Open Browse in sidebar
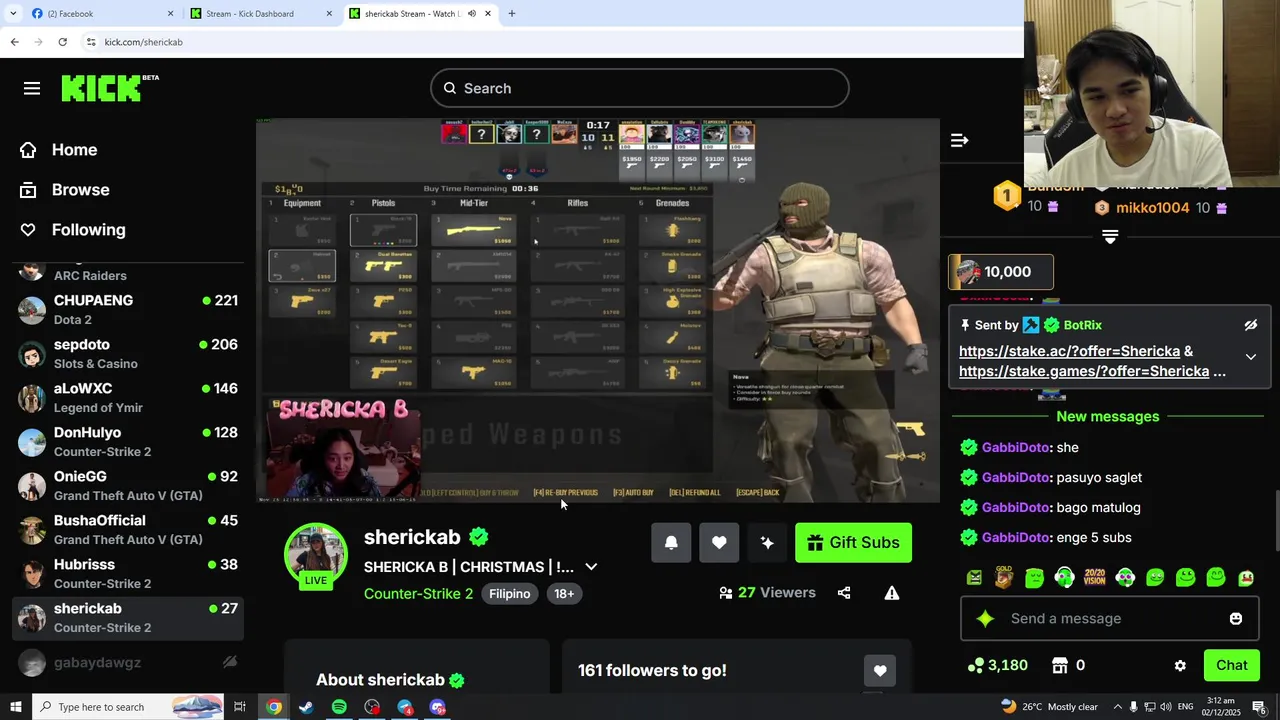Screen dimensions: 1280x720 click(x=65, y=190)
